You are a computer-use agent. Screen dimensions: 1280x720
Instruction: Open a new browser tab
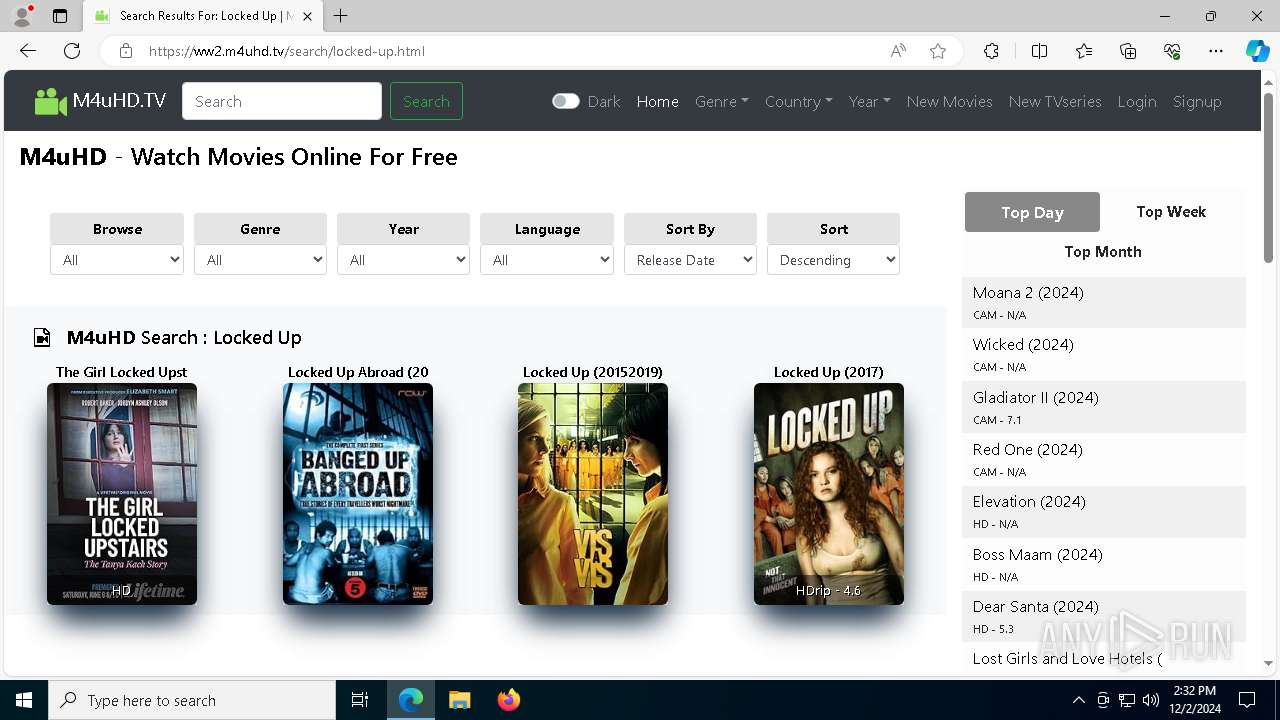[341, 16]
